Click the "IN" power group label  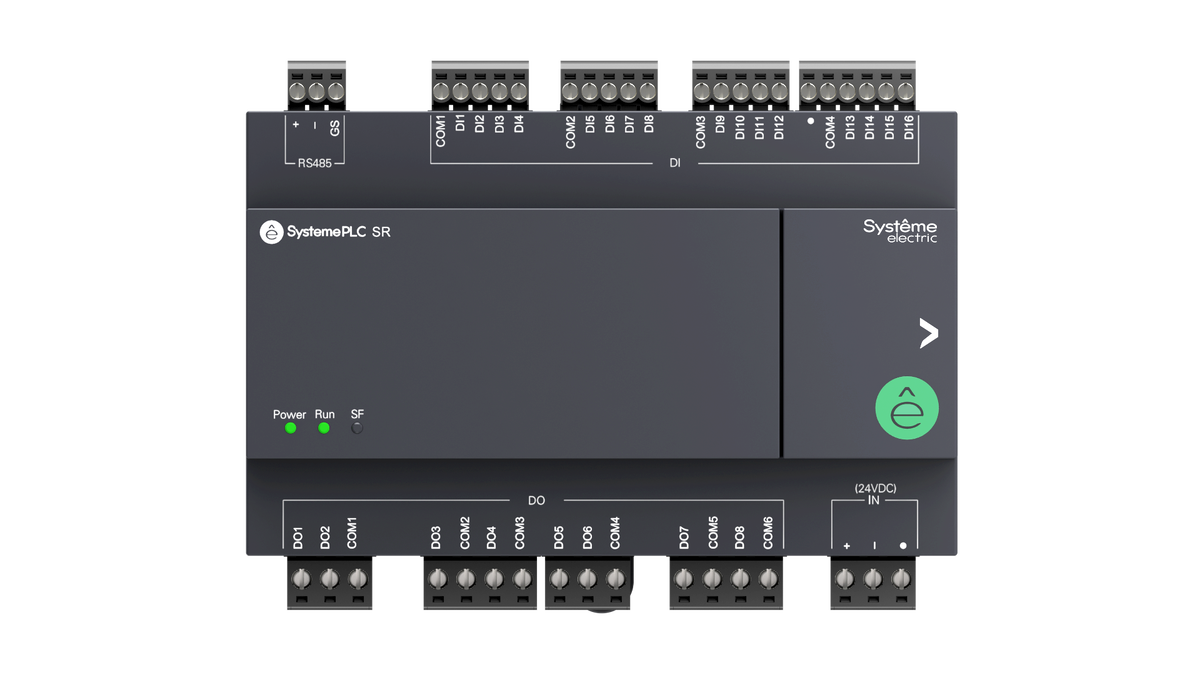tap(874, 500)
